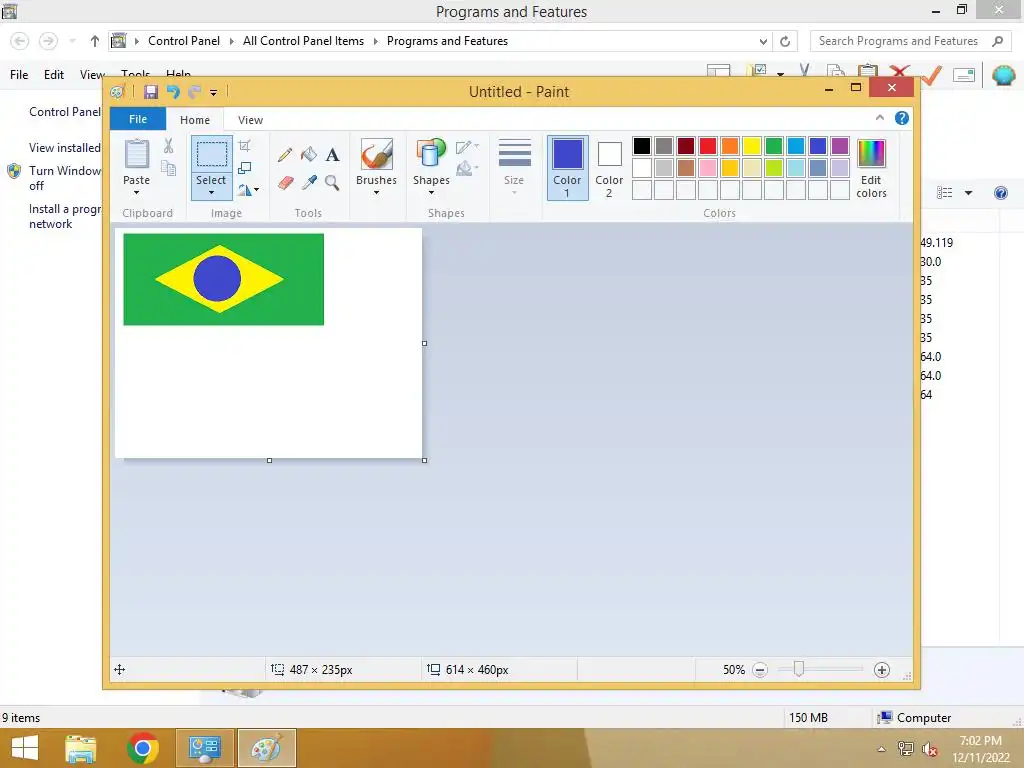Viewport: 1024px width, 768px height.
Task: Select the Pencil tool in Paint
Action: (x=285, y=155)
